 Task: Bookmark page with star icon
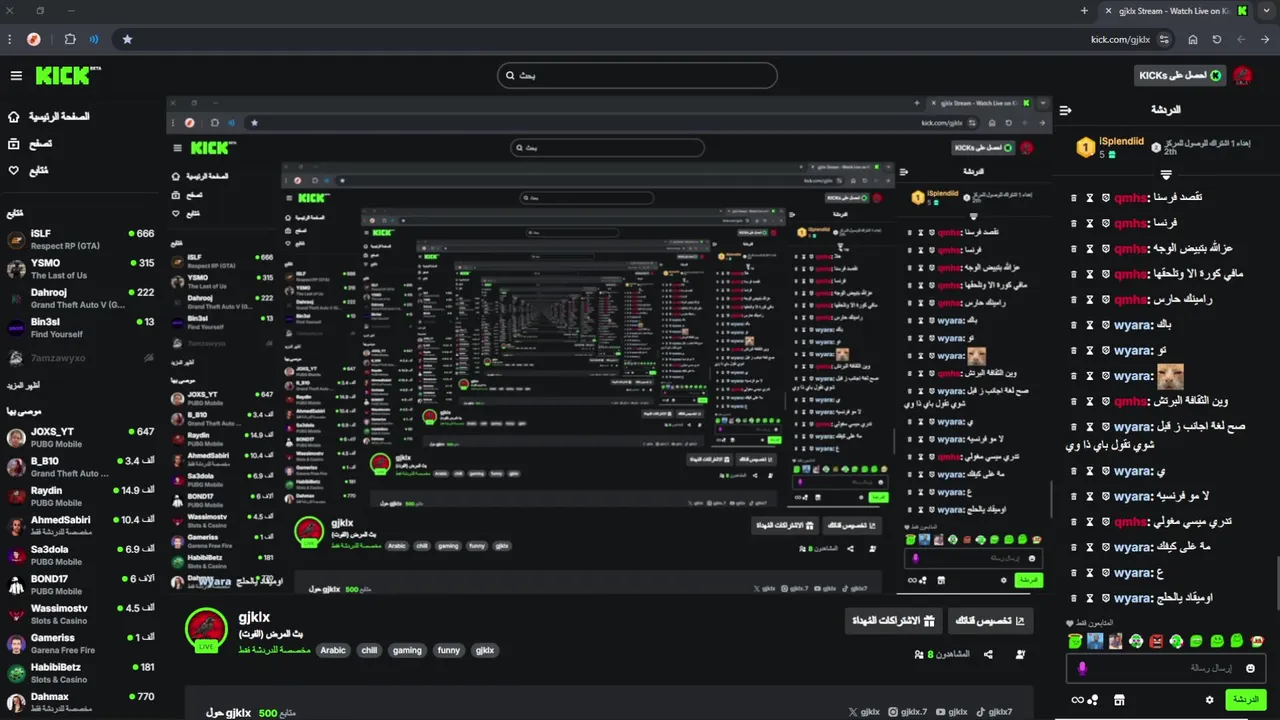127,39
